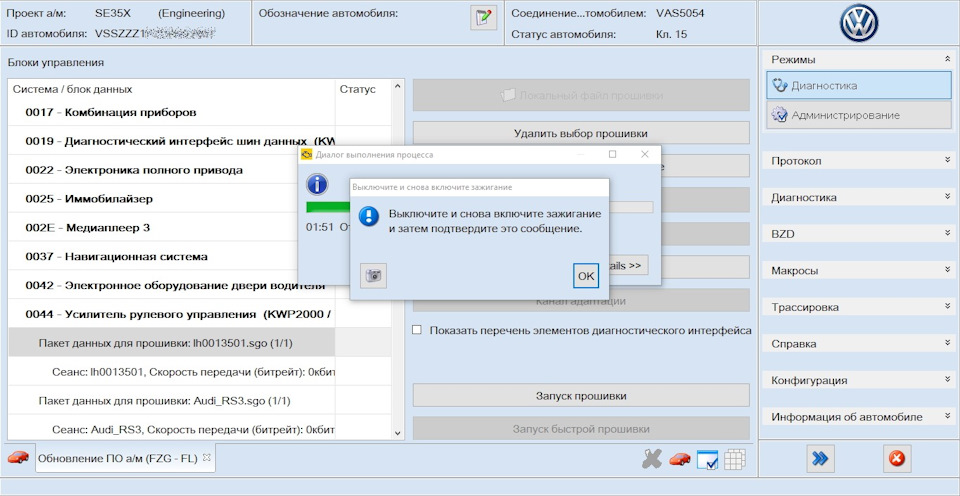960x496 pixels.
Task: Click the 01:51 elapsed time text
Action: pyautogui.click(x=320, y=227)
